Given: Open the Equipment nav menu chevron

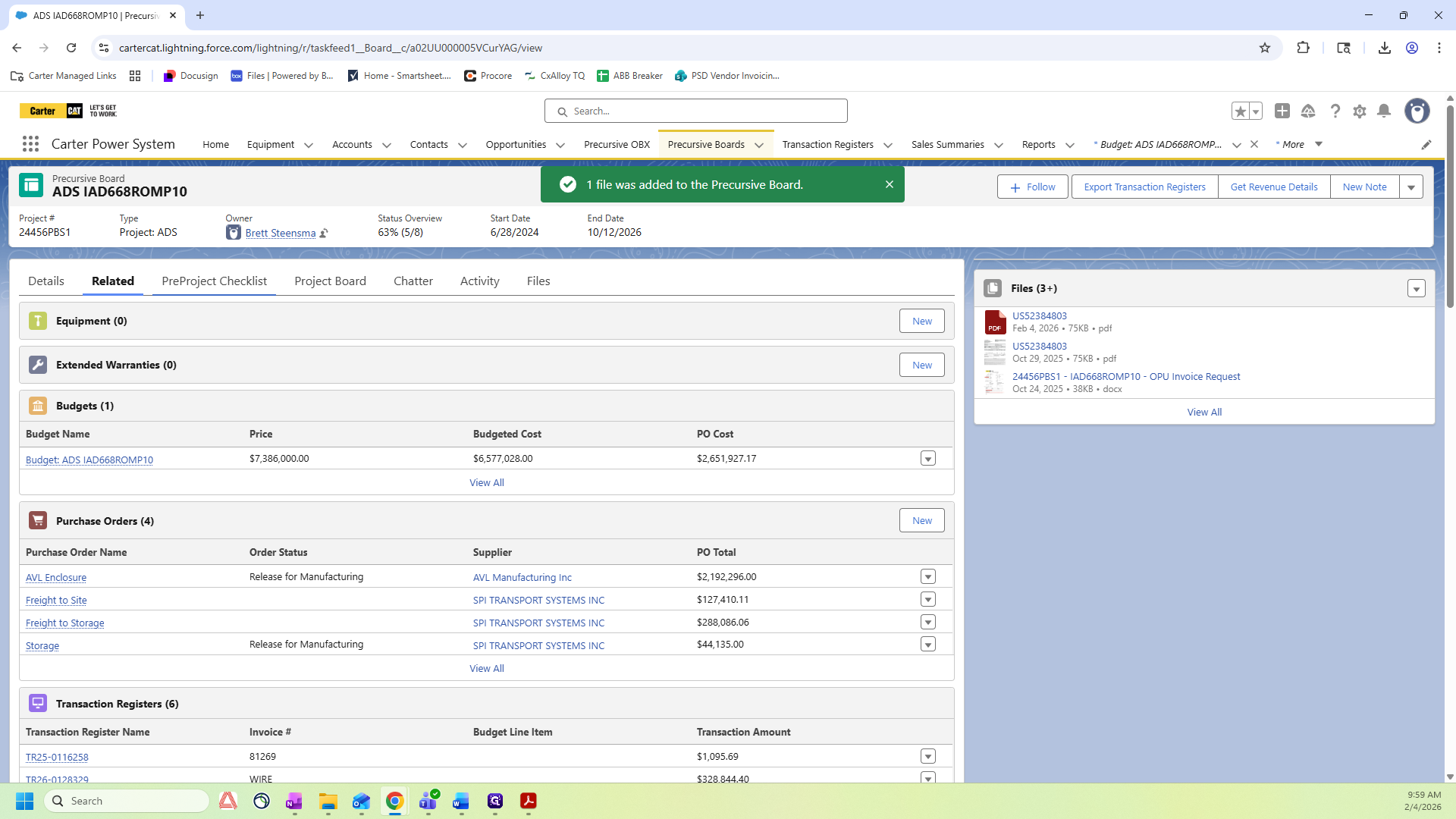Looking at the screenshot, I should tap(309, 145).
